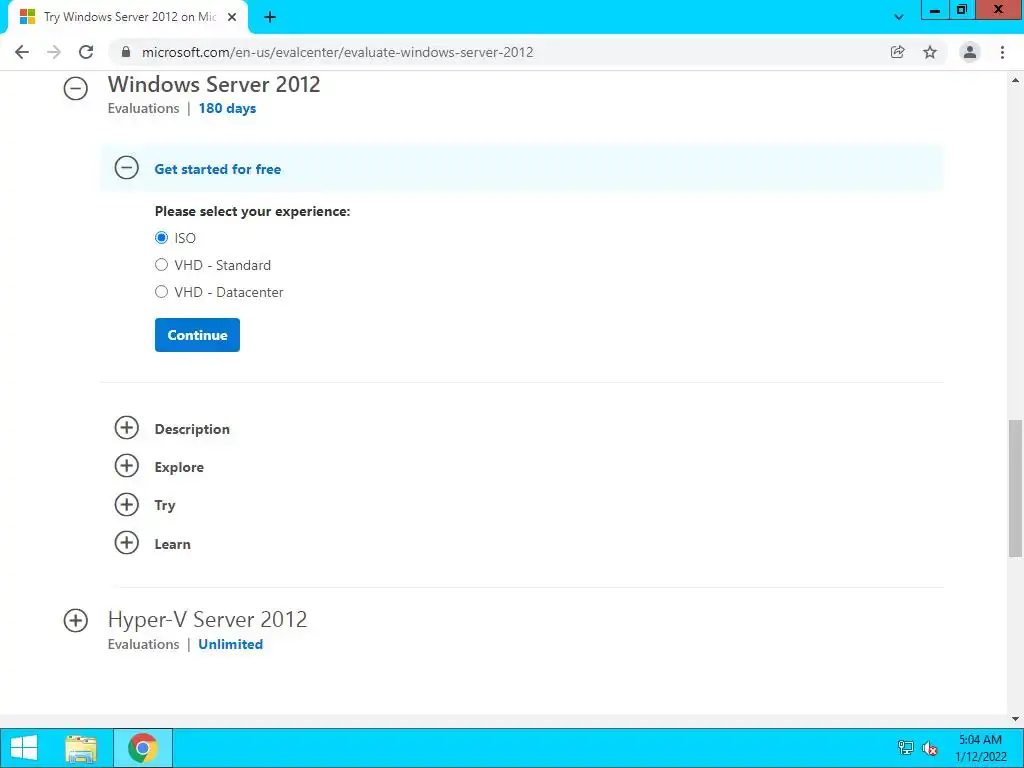Choose VHD - Standard radio option
Image resolution: width=1024 pixels, height=768 pixels.
pos(161,264)
